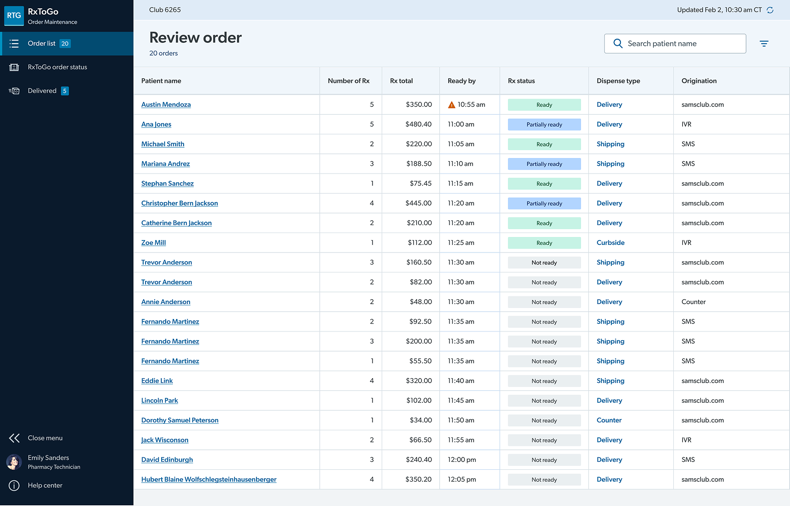790x512 pixels.
Task: Click Emily Sanders profile avatar
Action: (14, 462)
